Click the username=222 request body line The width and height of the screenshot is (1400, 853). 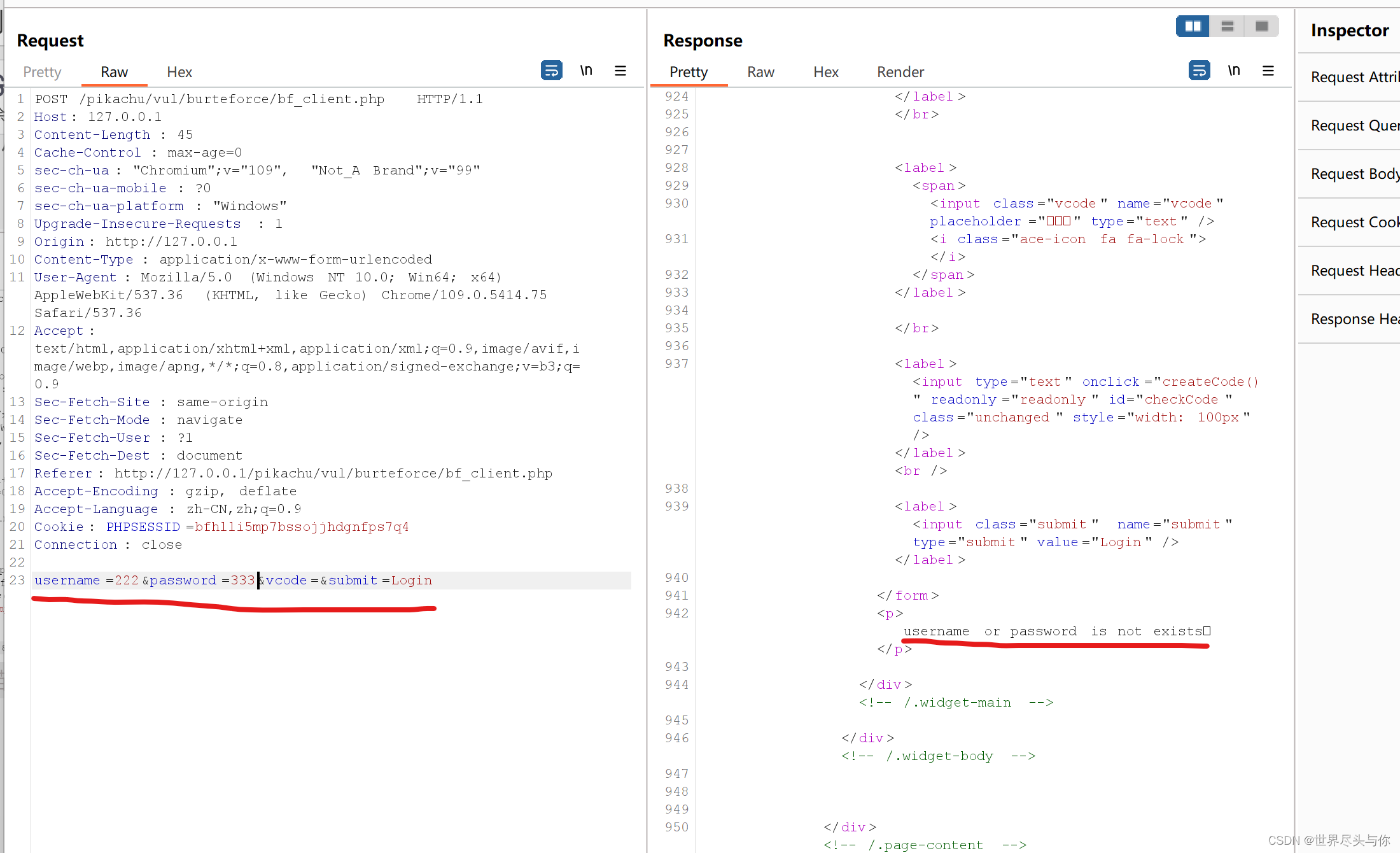tap(233, 580)
